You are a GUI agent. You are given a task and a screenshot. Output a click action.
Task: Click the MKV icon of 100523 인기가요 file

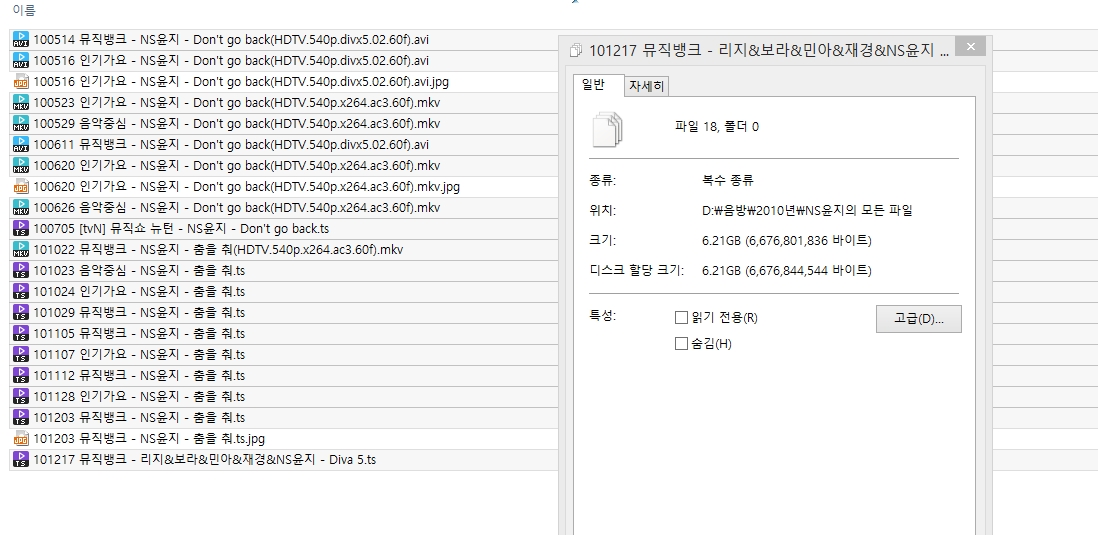[x=21, y=103]
